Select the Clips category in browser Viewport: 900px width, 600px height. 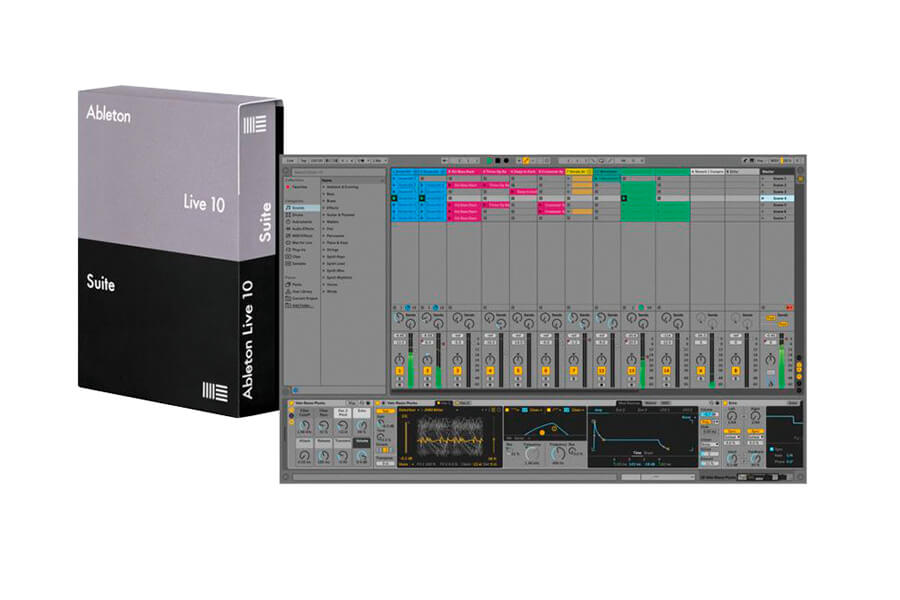tap(301, 257)
